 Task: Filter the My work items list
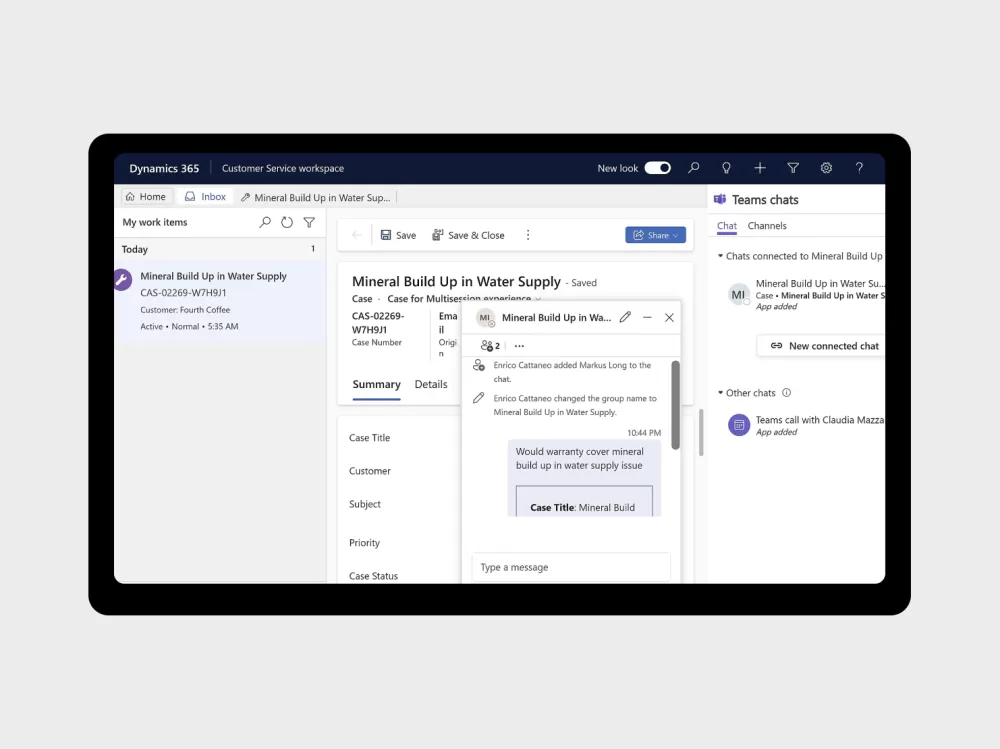(x=309, y=222)
